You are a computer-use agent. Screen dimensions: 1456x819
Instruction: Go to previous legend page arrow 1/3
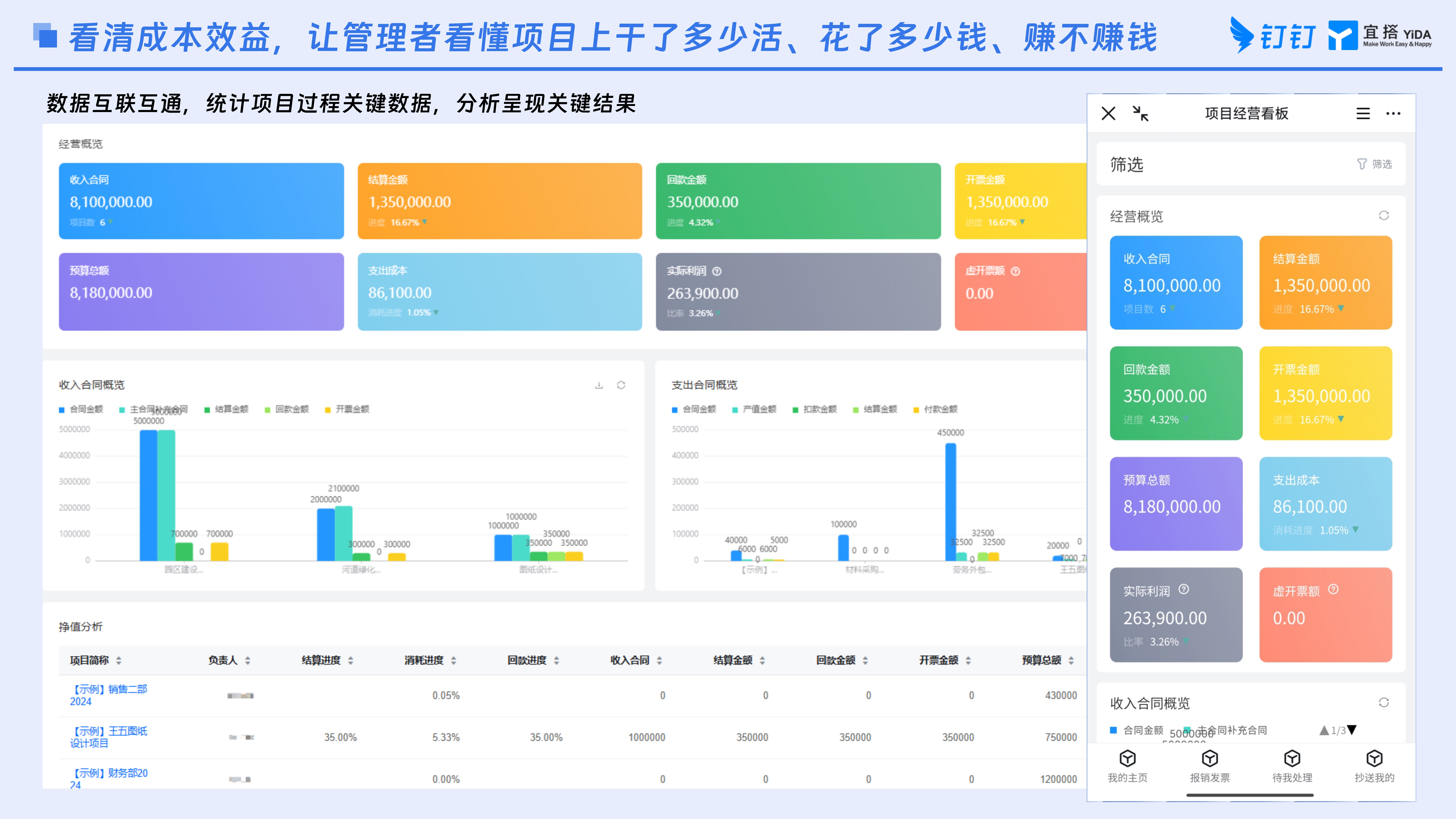(x=1324, y=730)
